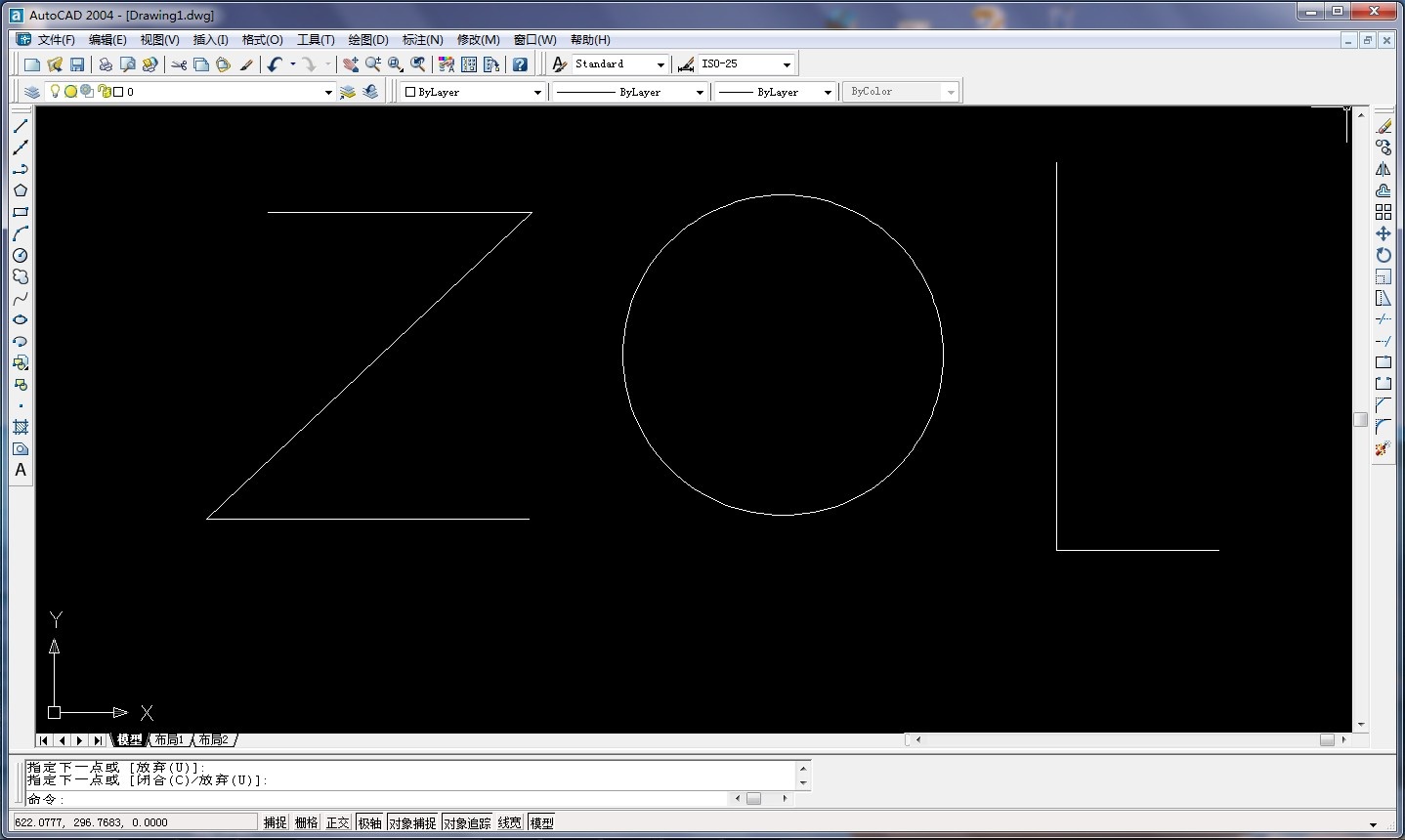
Task: Activate the Match Properties brush
Action: click(x=246, y=64)
